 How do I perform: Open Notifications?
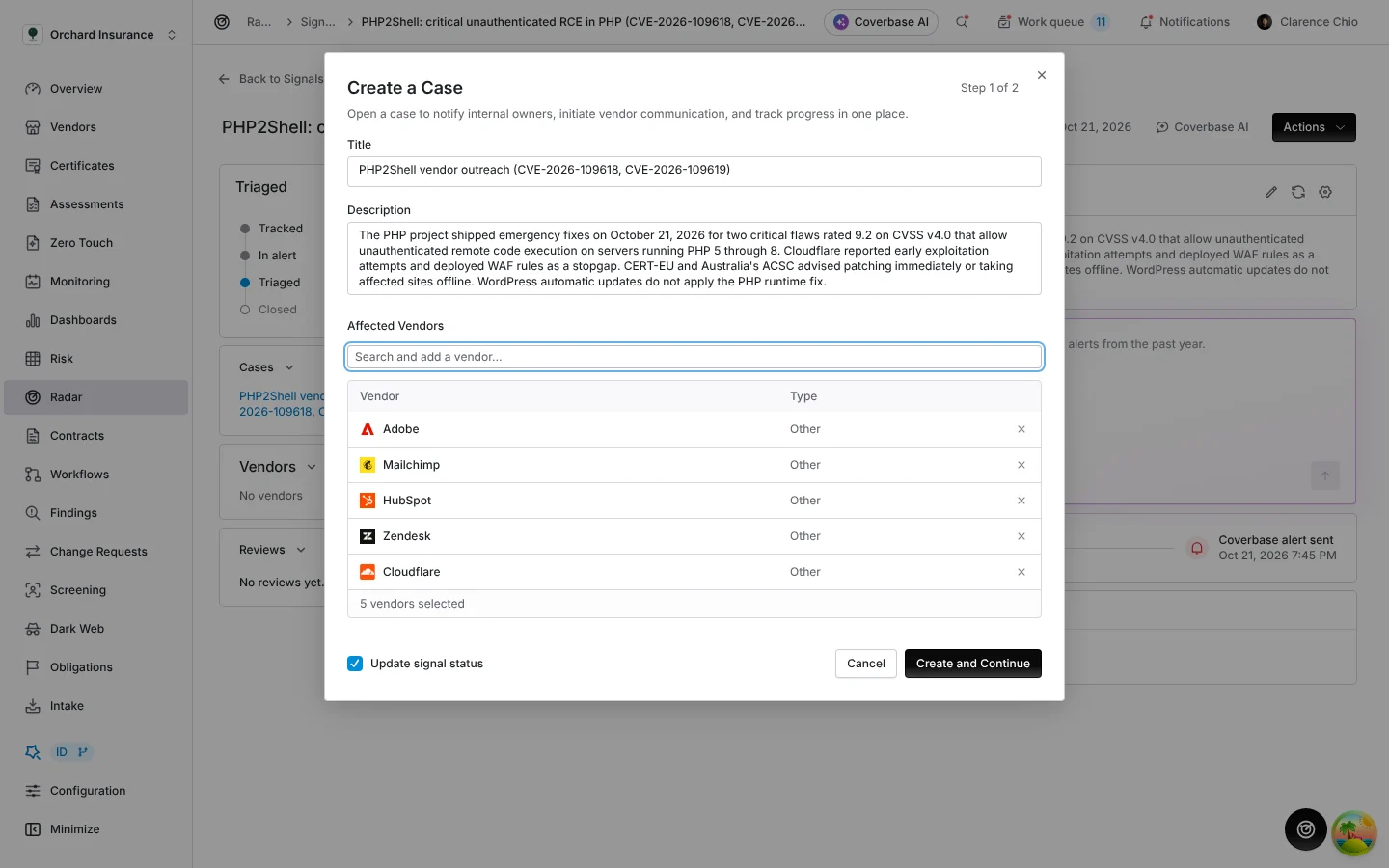[1185, 22]
